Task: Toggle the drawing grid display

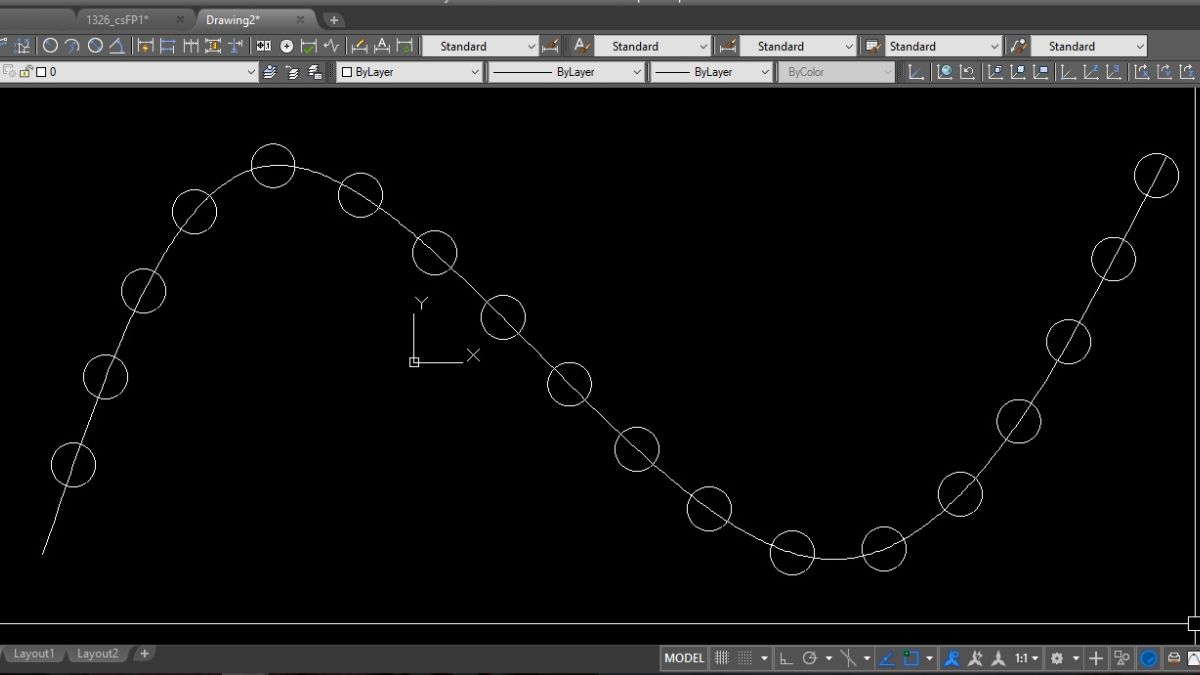Action: point(721,658)
